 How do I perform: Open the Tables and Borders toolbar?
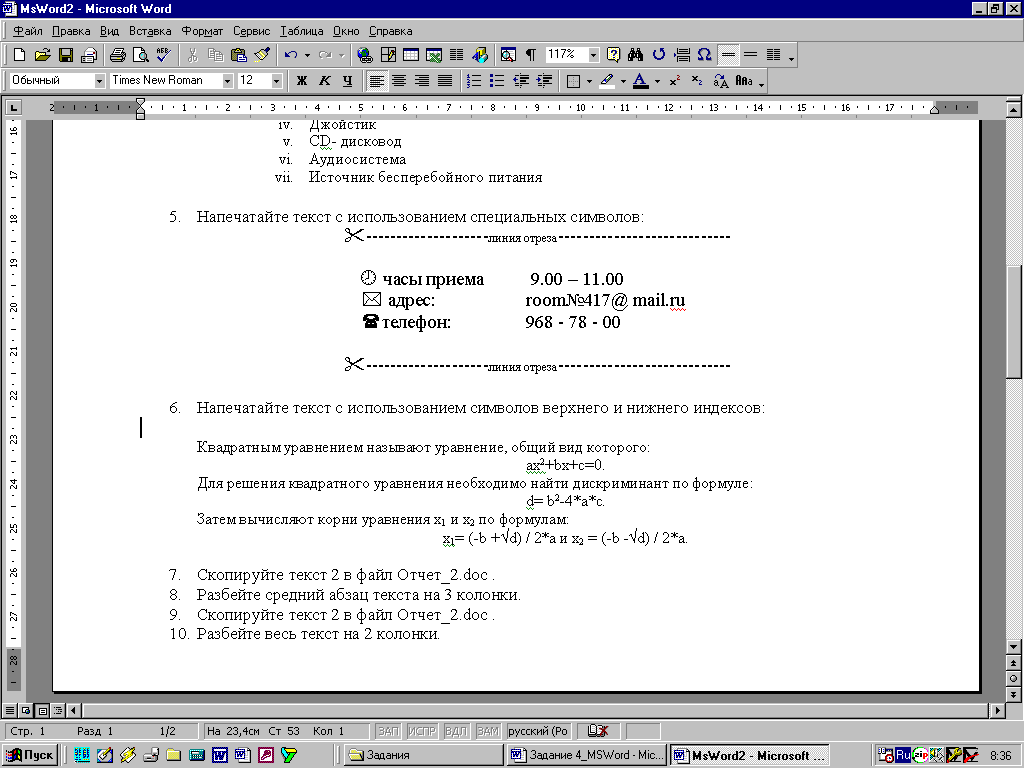(x=388, y=56)
